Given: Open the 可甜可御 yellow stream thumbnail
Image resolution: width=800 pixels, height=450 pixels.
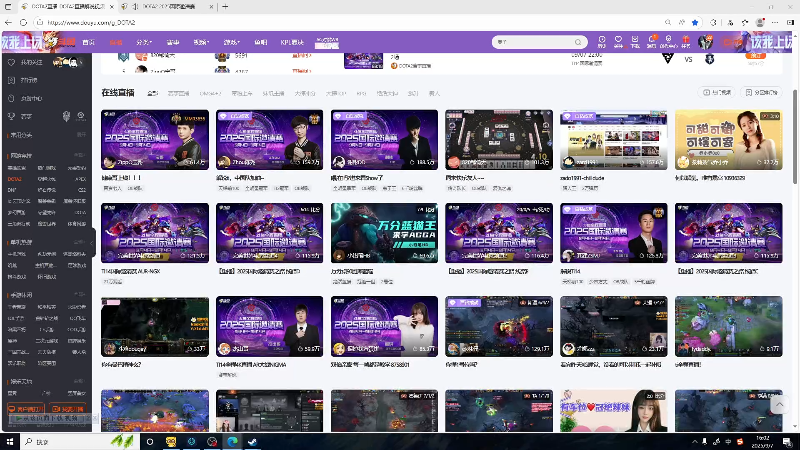Looking at the screenshot, I should pyautogui.click(x=729, y=139).
